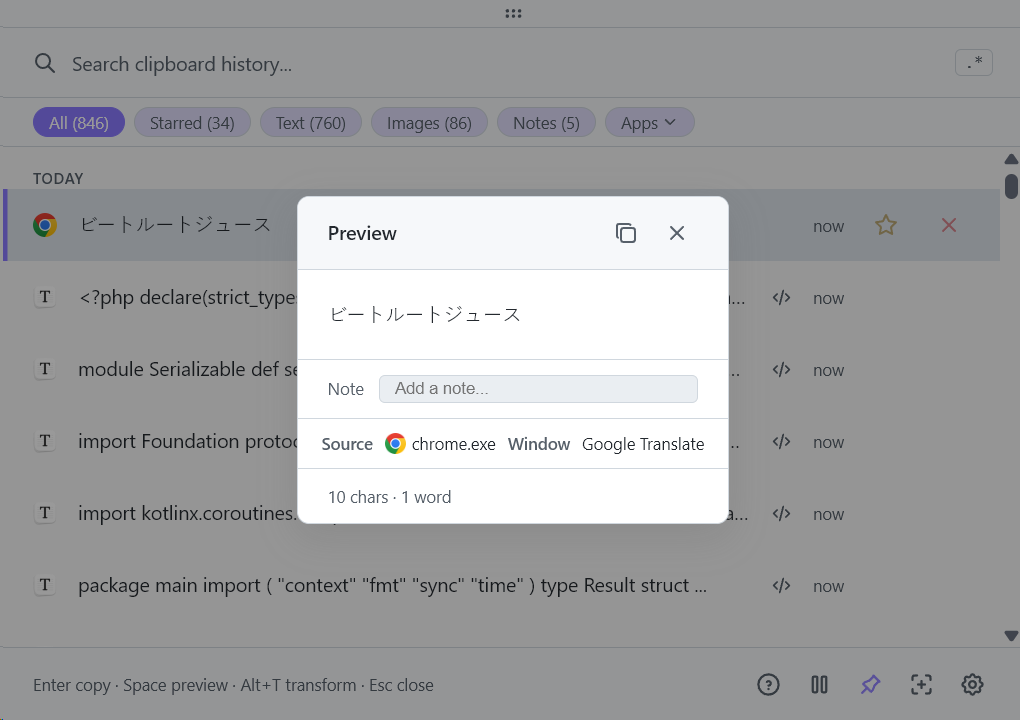Open the help question mark icon
The width and height of the screenshot is (1020, 720).
pos(768,685)
